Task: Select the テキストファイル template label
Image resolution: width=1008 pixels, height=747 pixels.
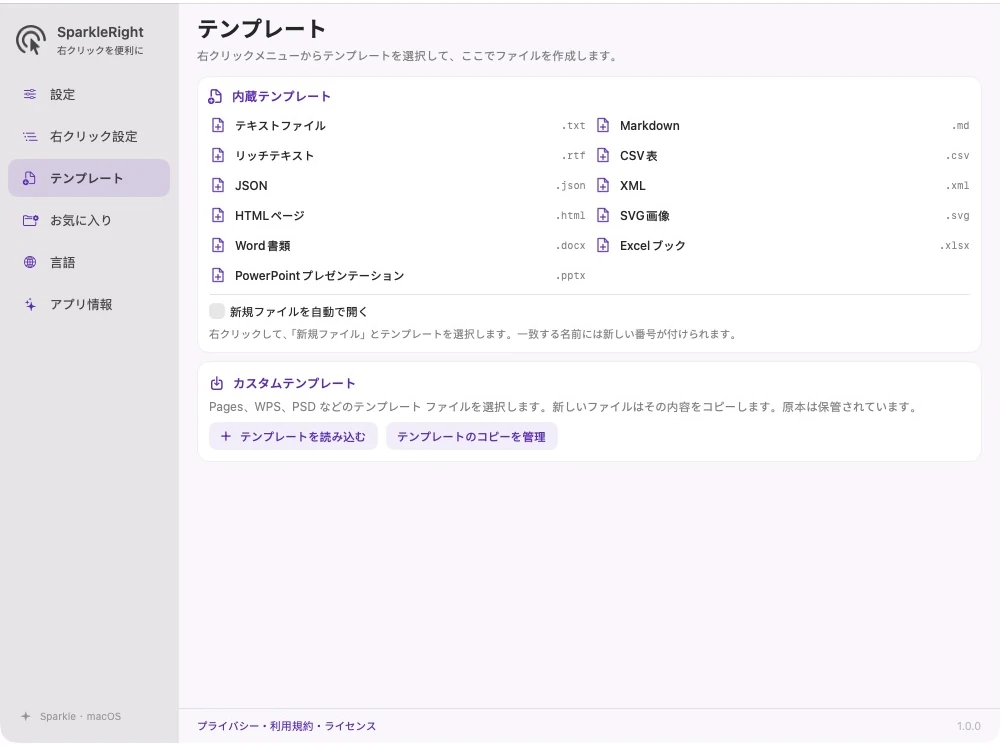Action: [x=280, y=126]
